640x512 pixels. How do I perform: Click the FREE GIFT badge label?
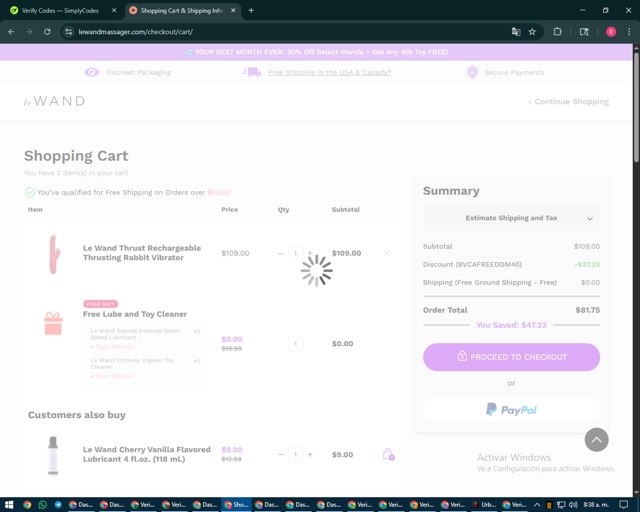100,304
